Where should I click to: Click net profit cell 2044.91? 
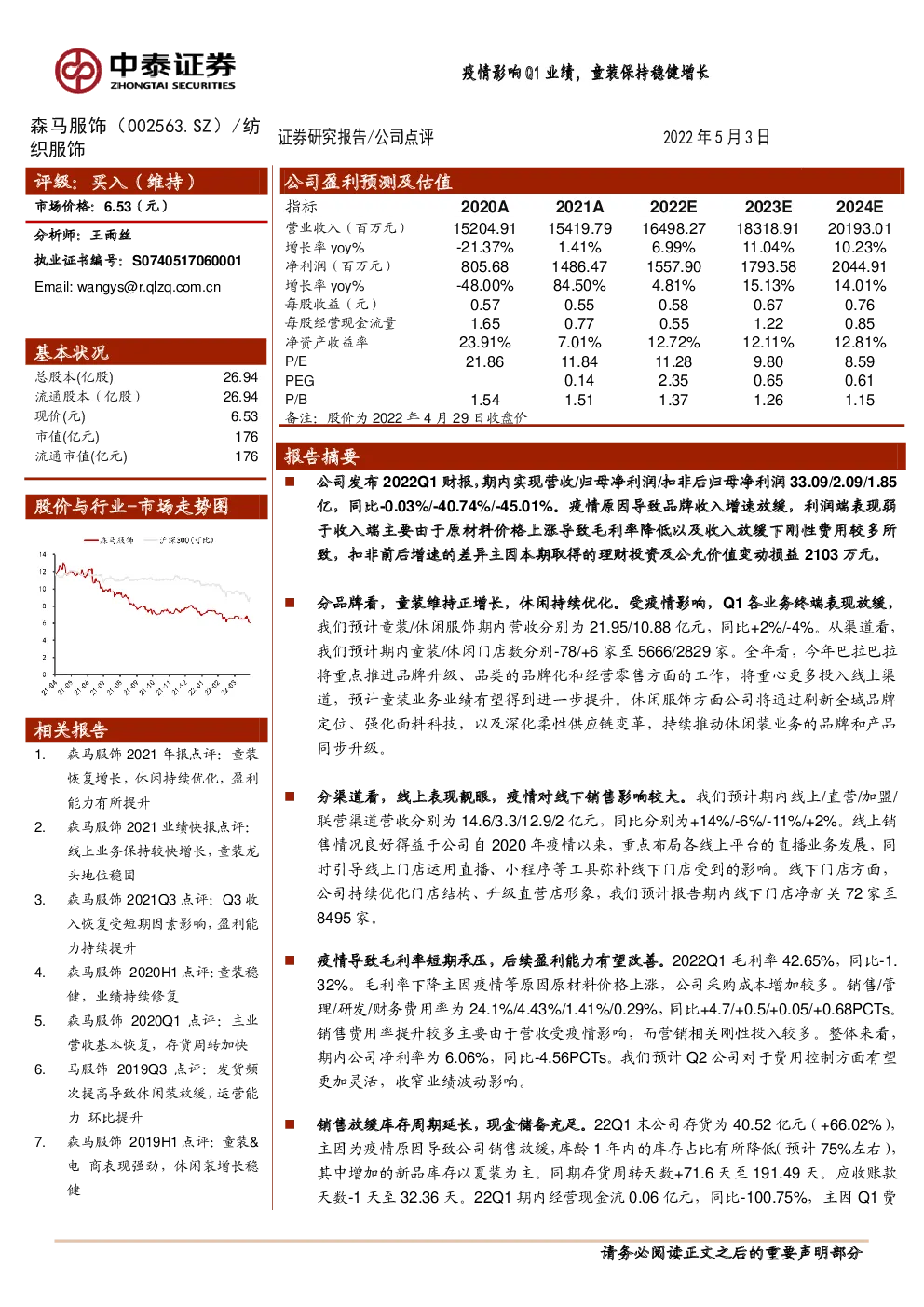(x=860, y=266)
